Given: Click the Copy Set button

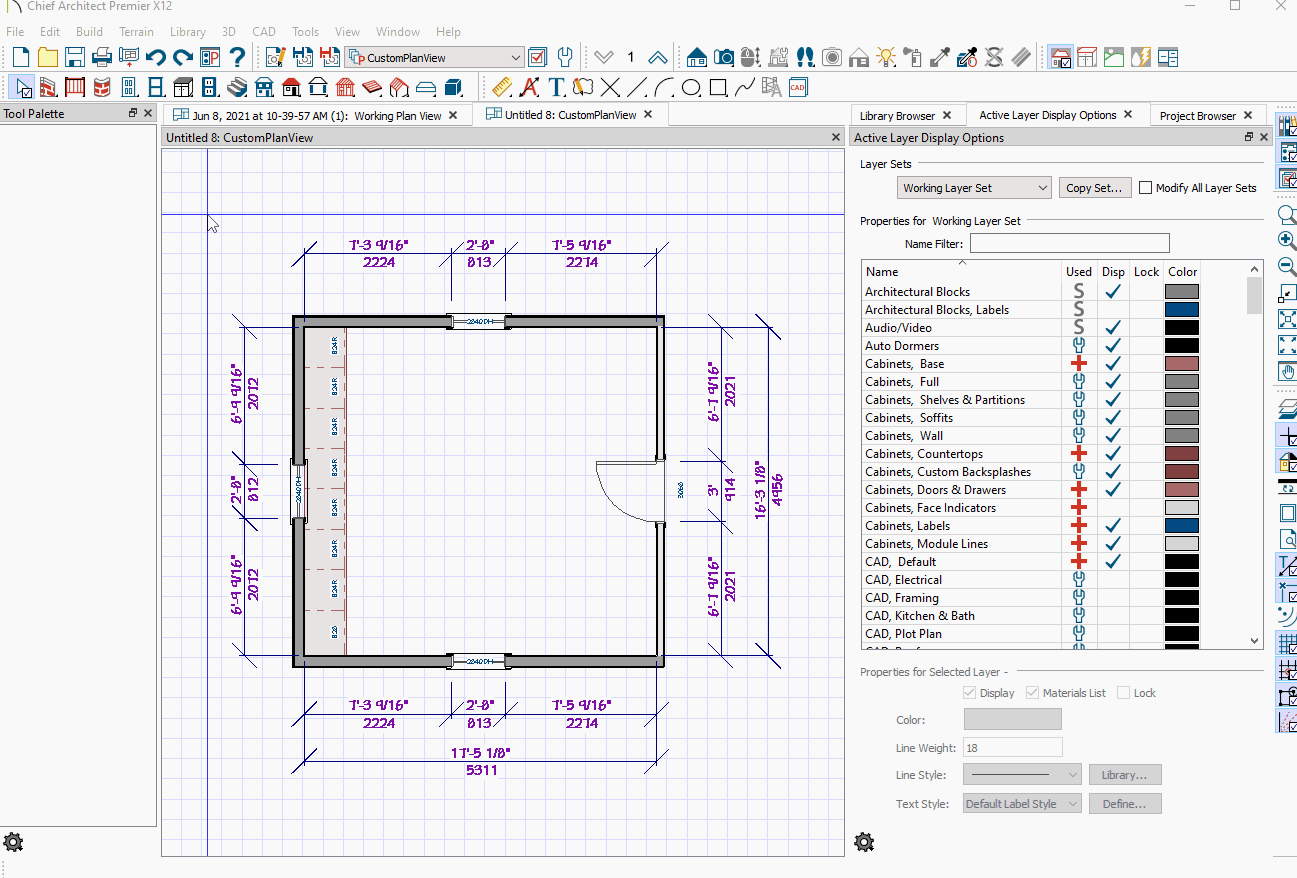Looking at the screenshot, I should tap(1094, 187).
